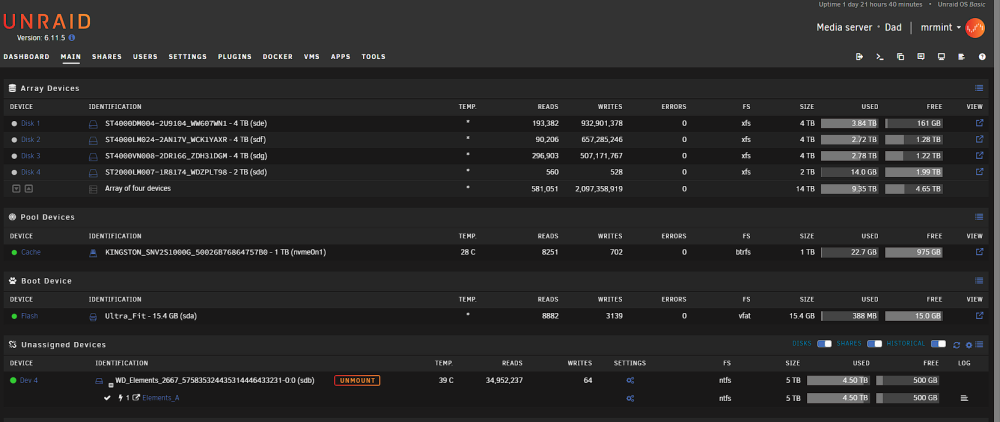Open the Apps tab
The width and height of the screenshot is (1000, 422).
tap(341, 57)
